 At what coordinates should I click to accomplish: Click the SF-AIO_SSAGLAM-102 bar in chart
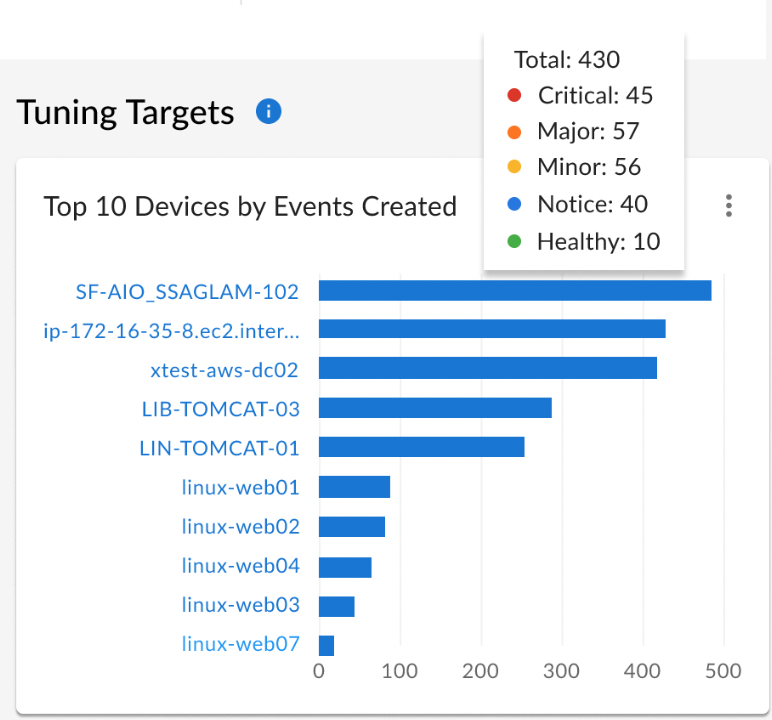click(515, 290)
